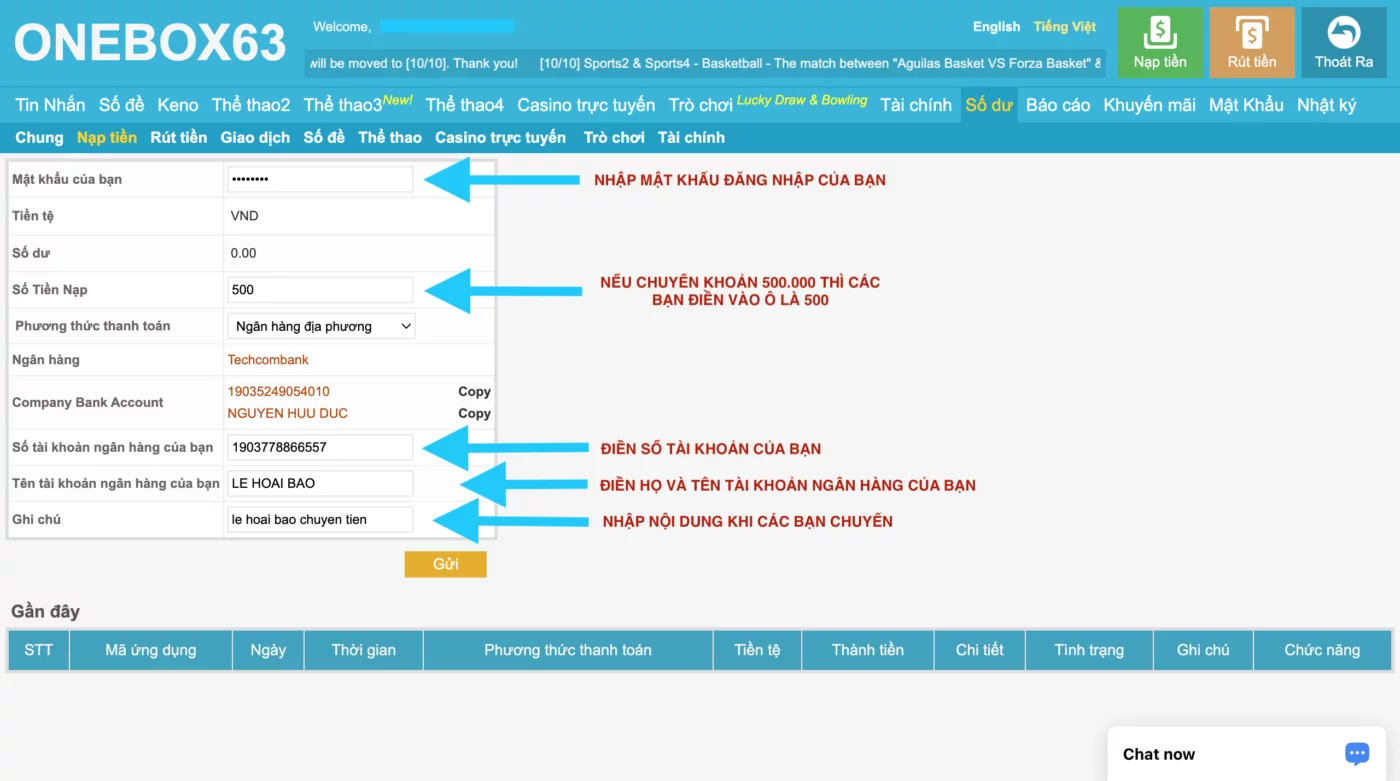Click the Thoát Ra logout icon

click(1343, 42)
